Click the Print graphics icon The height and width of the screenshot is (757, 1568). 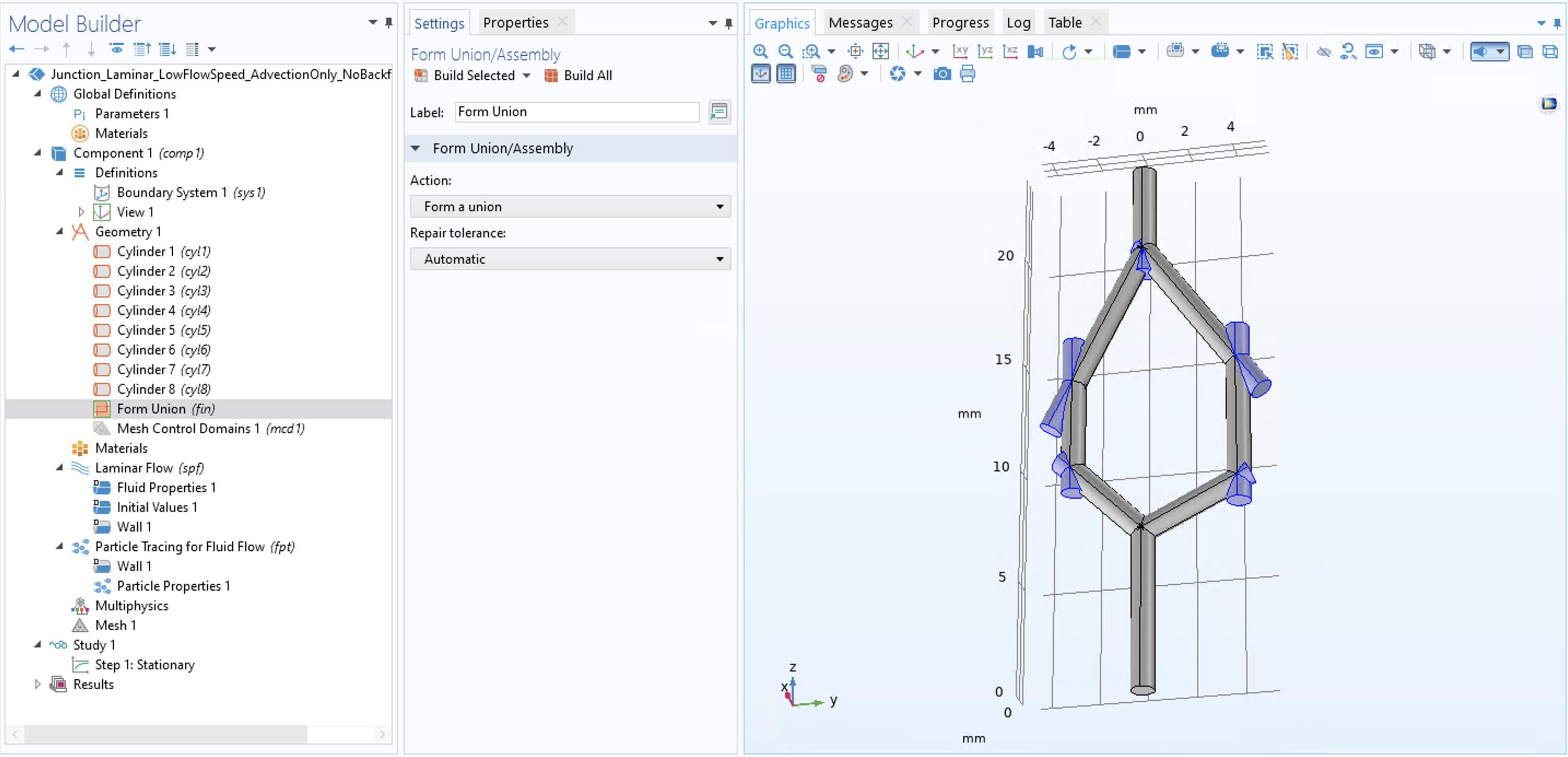[967, 74]
